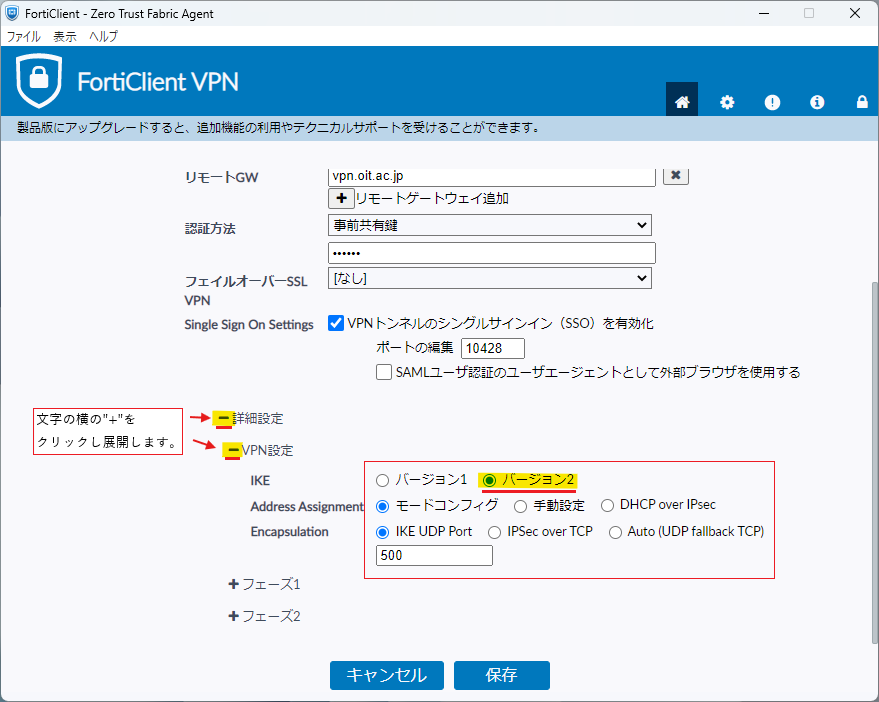
Task: Select IKE バージョン1 radio button
Action: 383,480
